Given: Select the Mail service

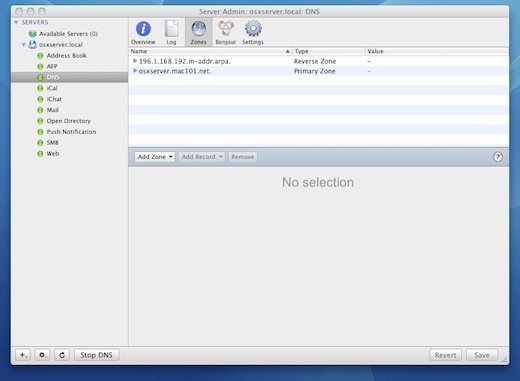Looking at the screenshot, I should pos(52,110).
